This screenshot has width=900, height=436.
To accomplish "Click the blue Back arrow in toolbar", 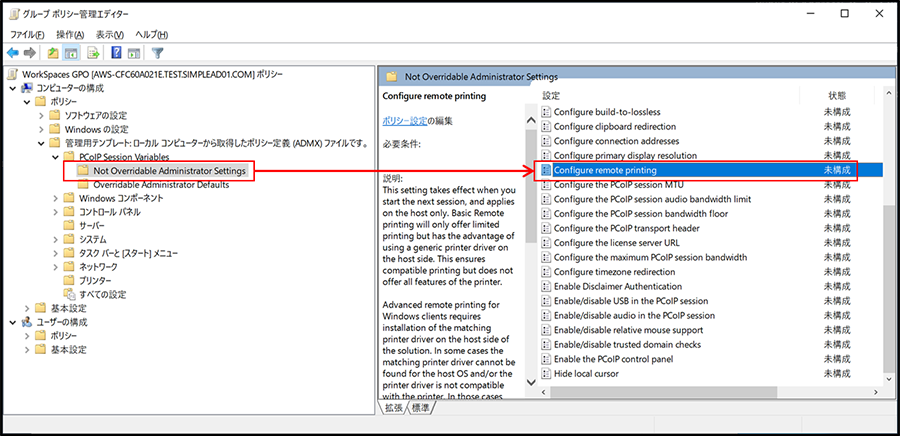I will (x=13, y=53).
